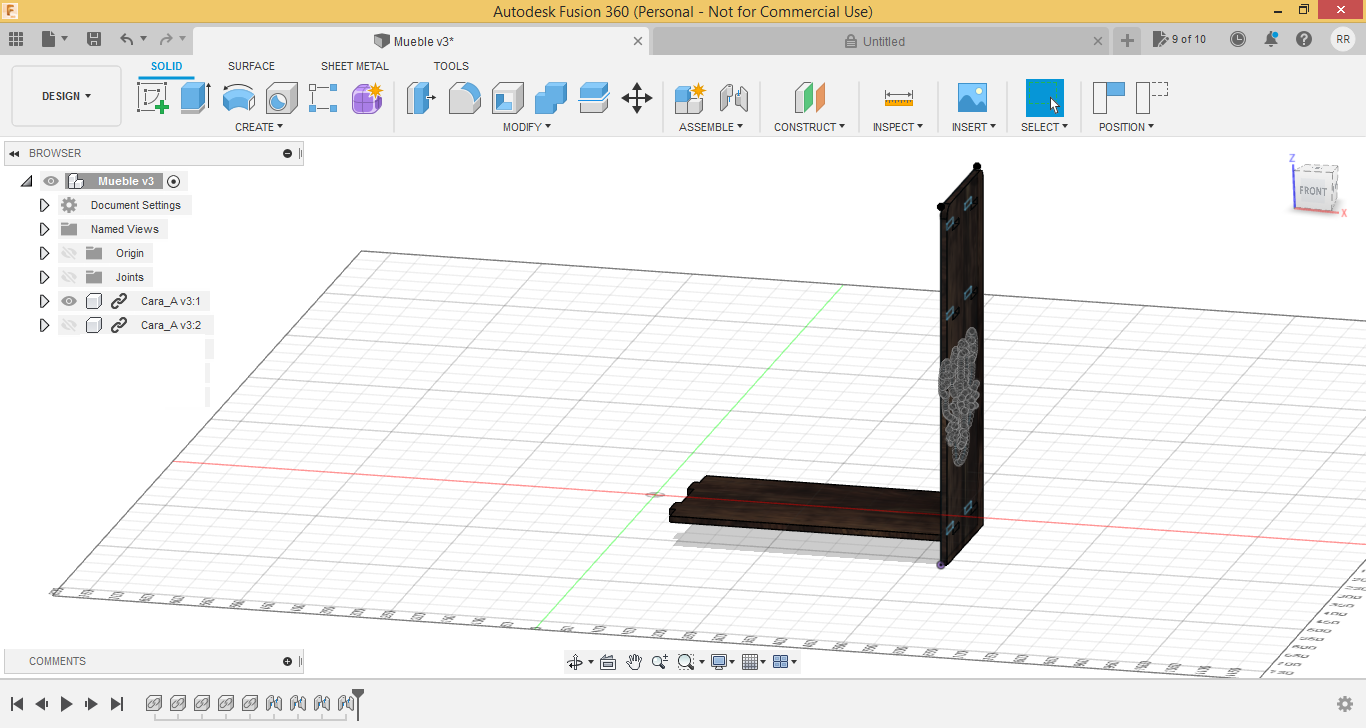Expand the Named Views folder
This screenshot has width=1366, height=728.
[x=44, y=229]
